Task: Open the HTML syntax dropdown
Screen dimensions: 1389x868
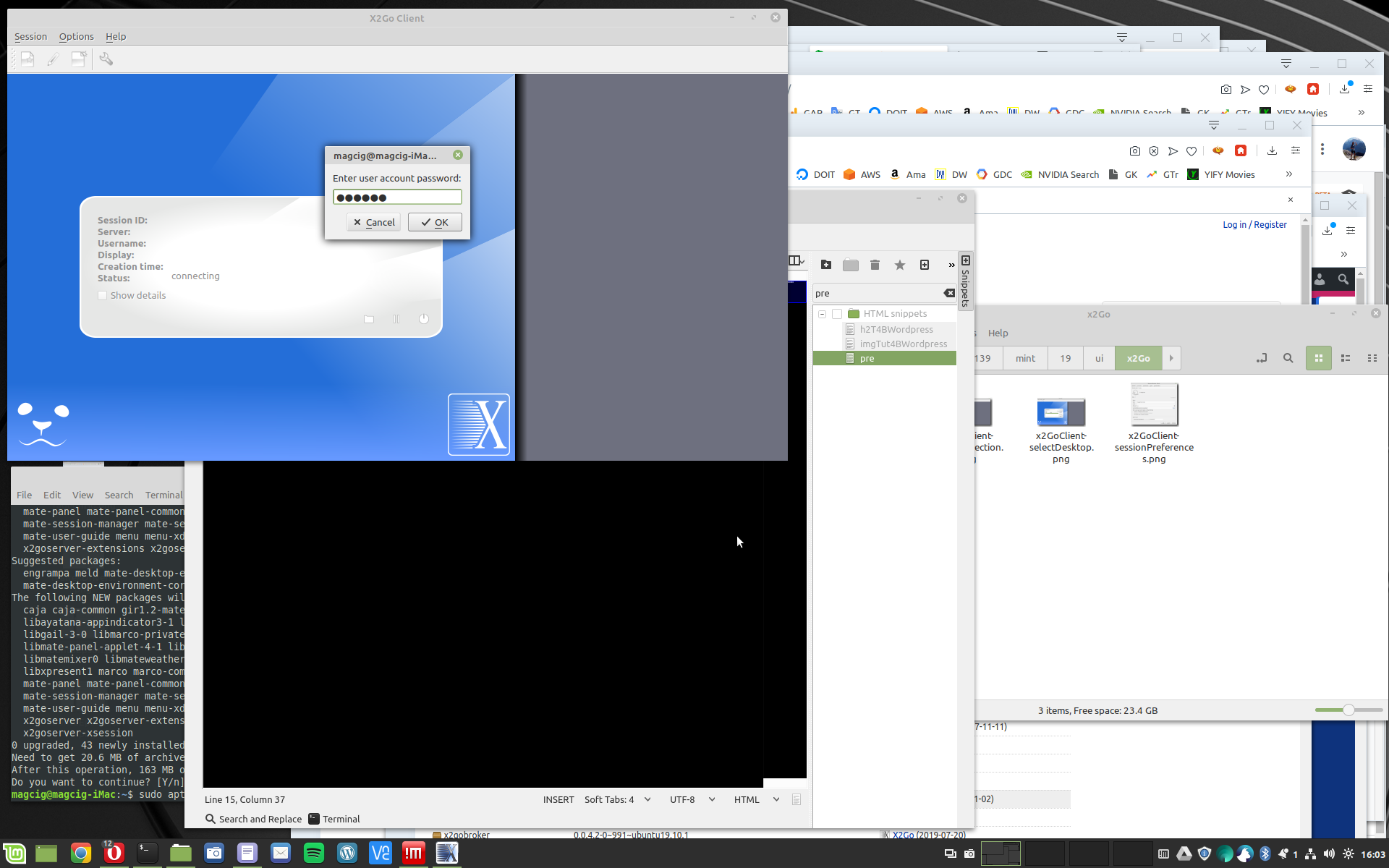Action: (776, 799)
